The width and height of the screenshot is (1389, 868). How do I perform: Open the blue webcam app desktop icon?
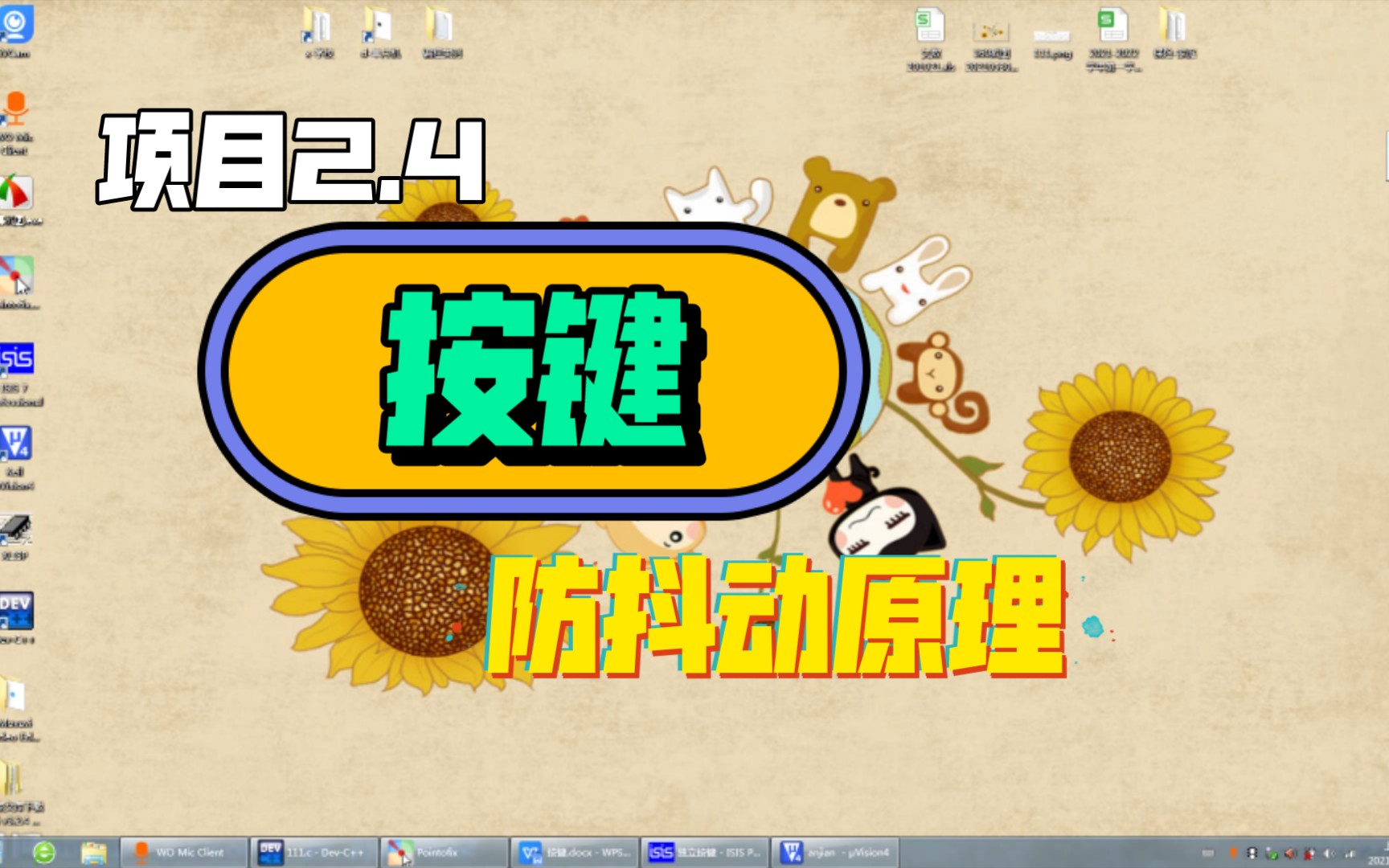15,31
